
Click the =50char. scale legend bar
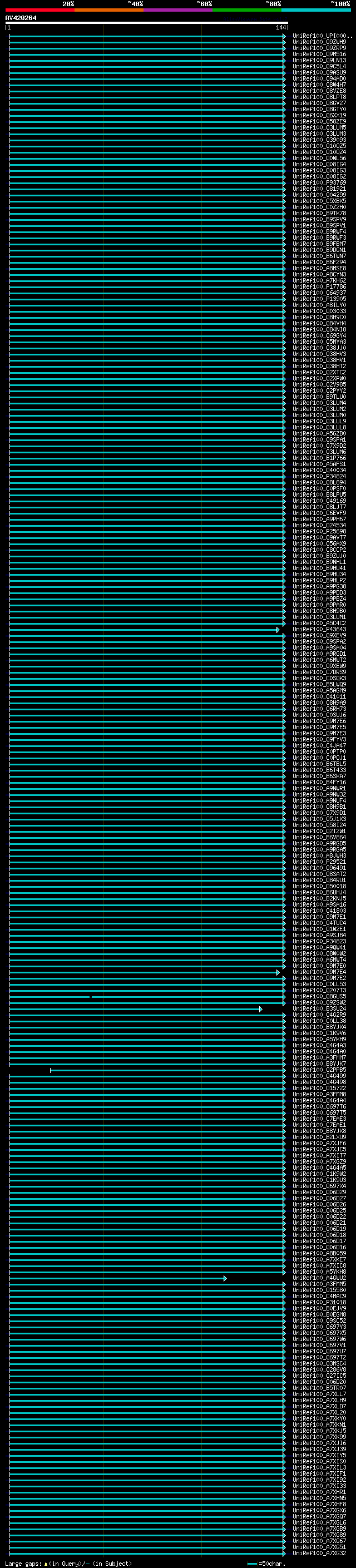[253, 1563]
